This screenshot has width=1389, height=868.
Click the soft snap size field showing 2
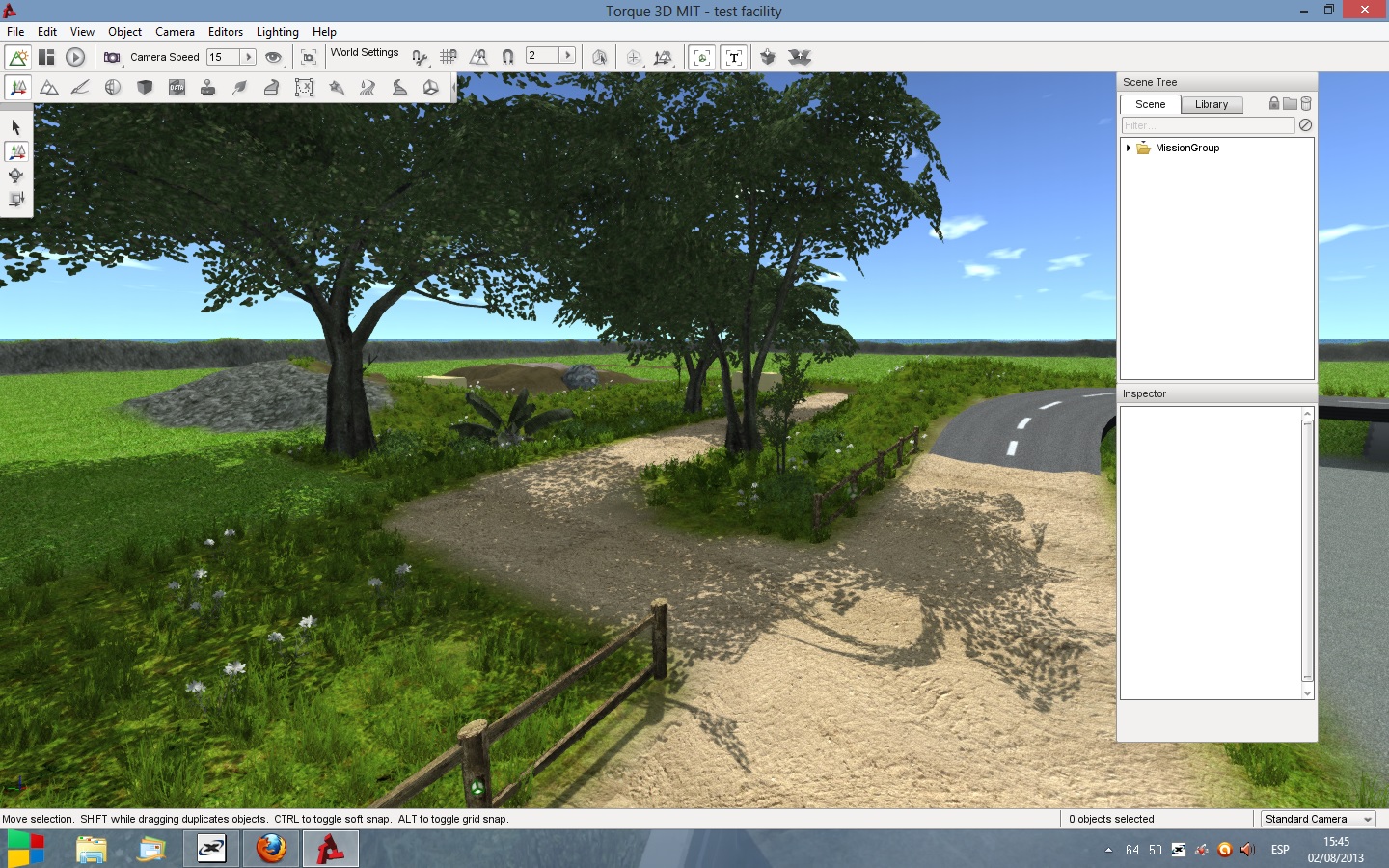542,55
